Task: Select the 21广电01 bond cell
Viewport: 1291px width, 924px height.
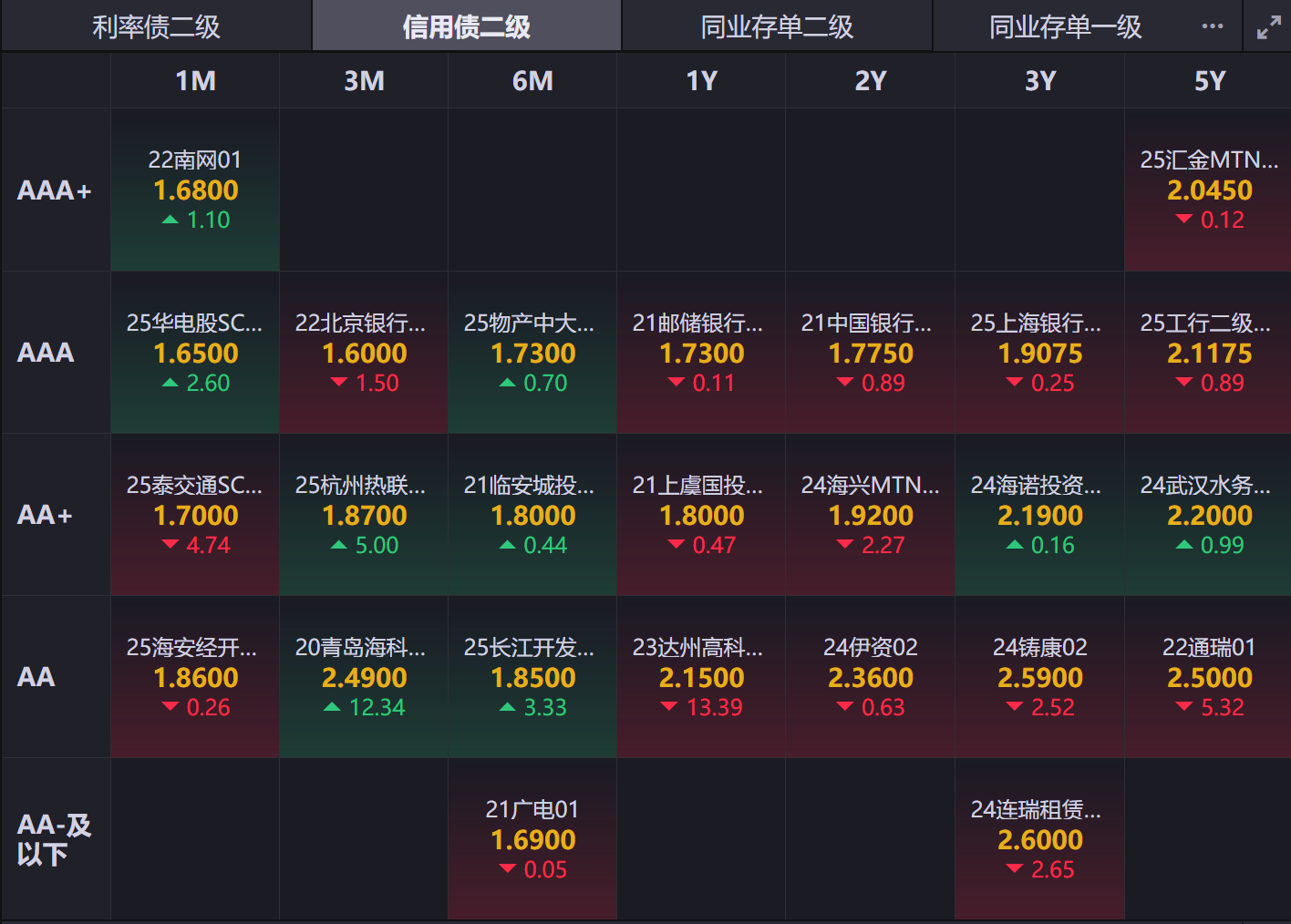Action: (x=532, y=839)
